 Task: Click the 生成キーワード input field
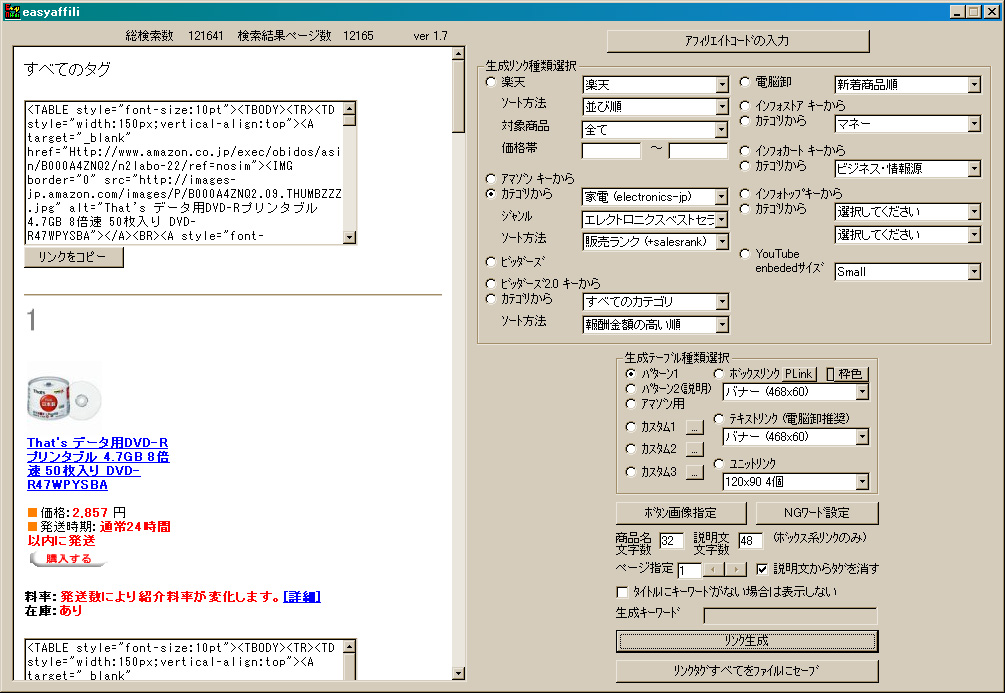790,616
